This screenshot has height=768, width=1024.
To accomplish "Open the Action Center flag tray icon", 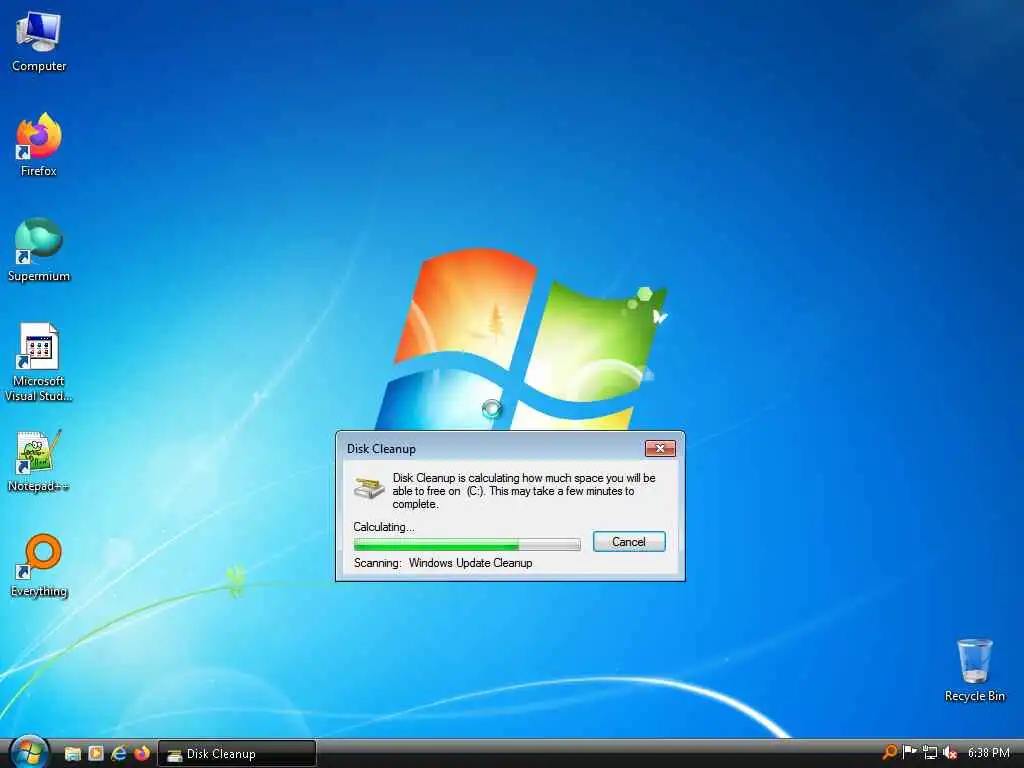I will tap(909, 753).
